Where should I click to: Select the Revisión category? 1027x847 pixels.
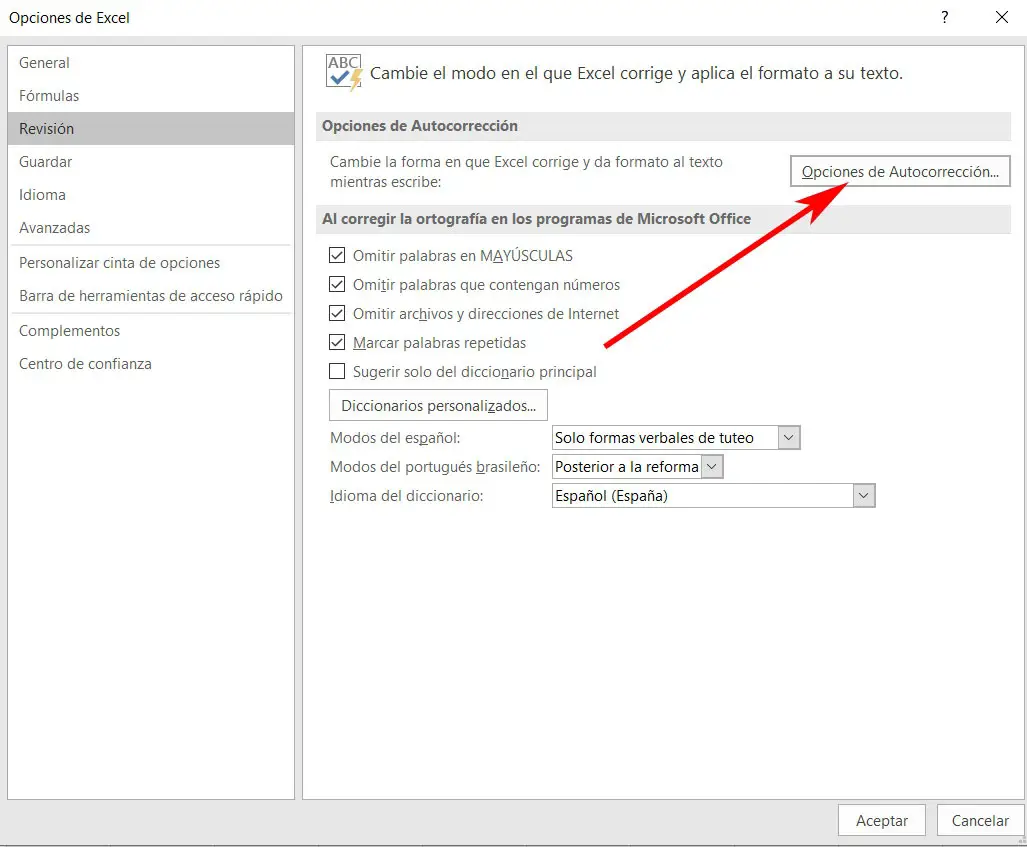click(x=151, y=128)
